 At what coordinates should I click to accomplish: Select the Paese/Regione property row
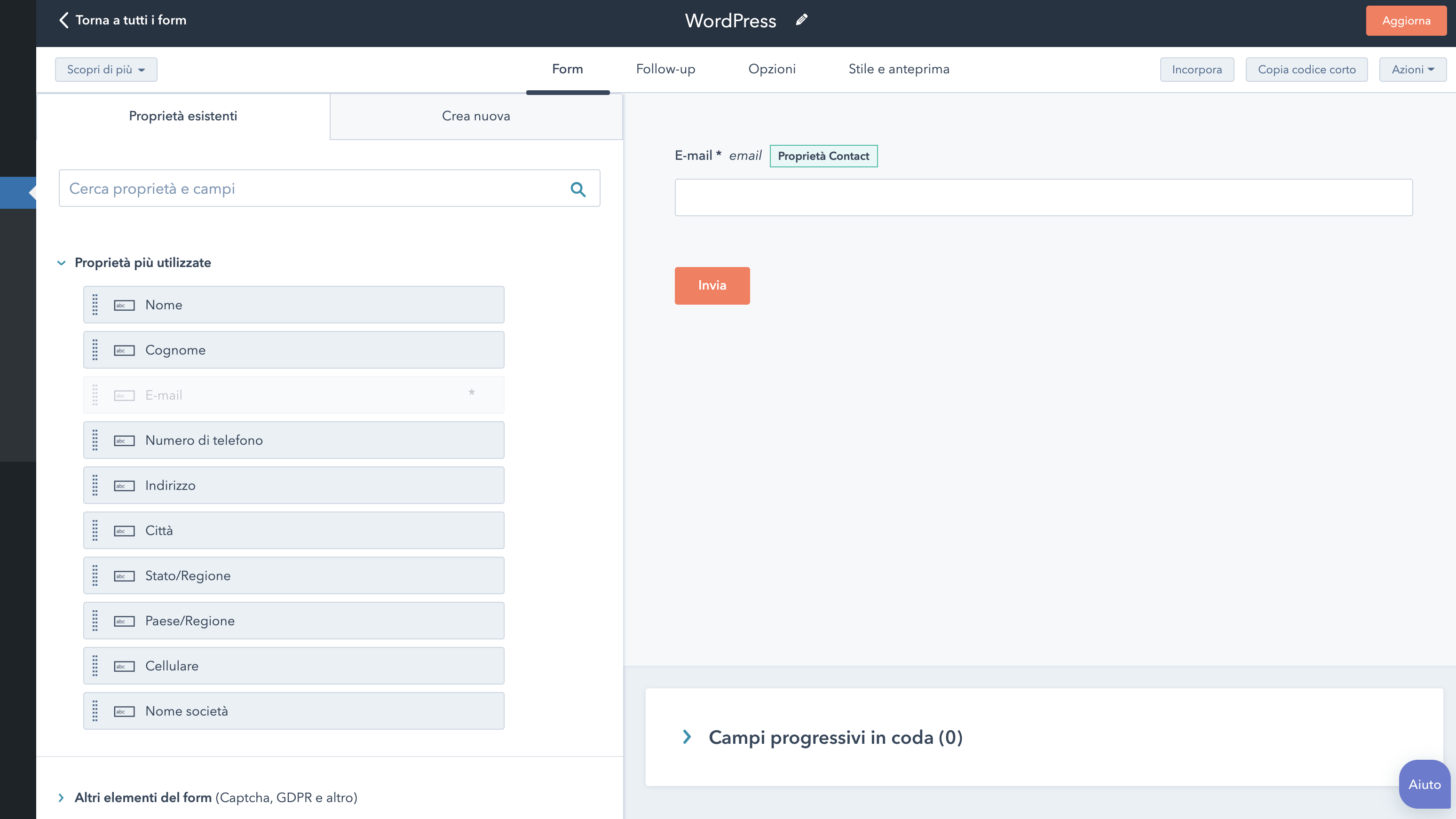pyautogui.click(x=294, y=621)
